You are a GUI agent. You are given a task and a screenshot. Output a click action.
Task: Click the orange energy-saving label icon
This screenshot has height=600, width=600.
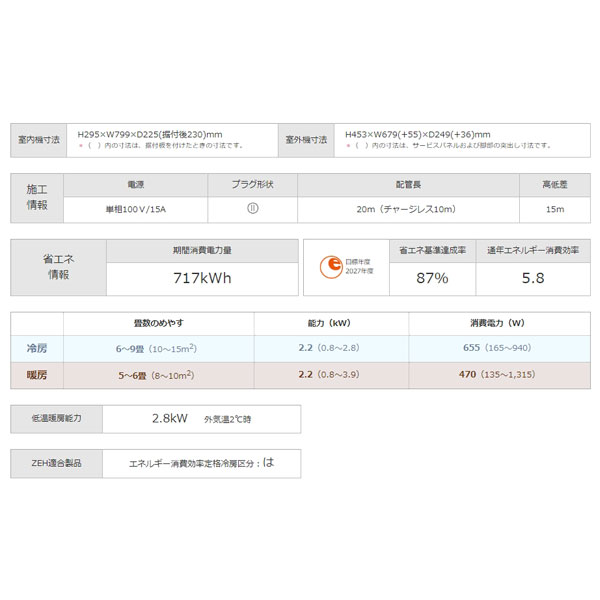coord(327,267)
